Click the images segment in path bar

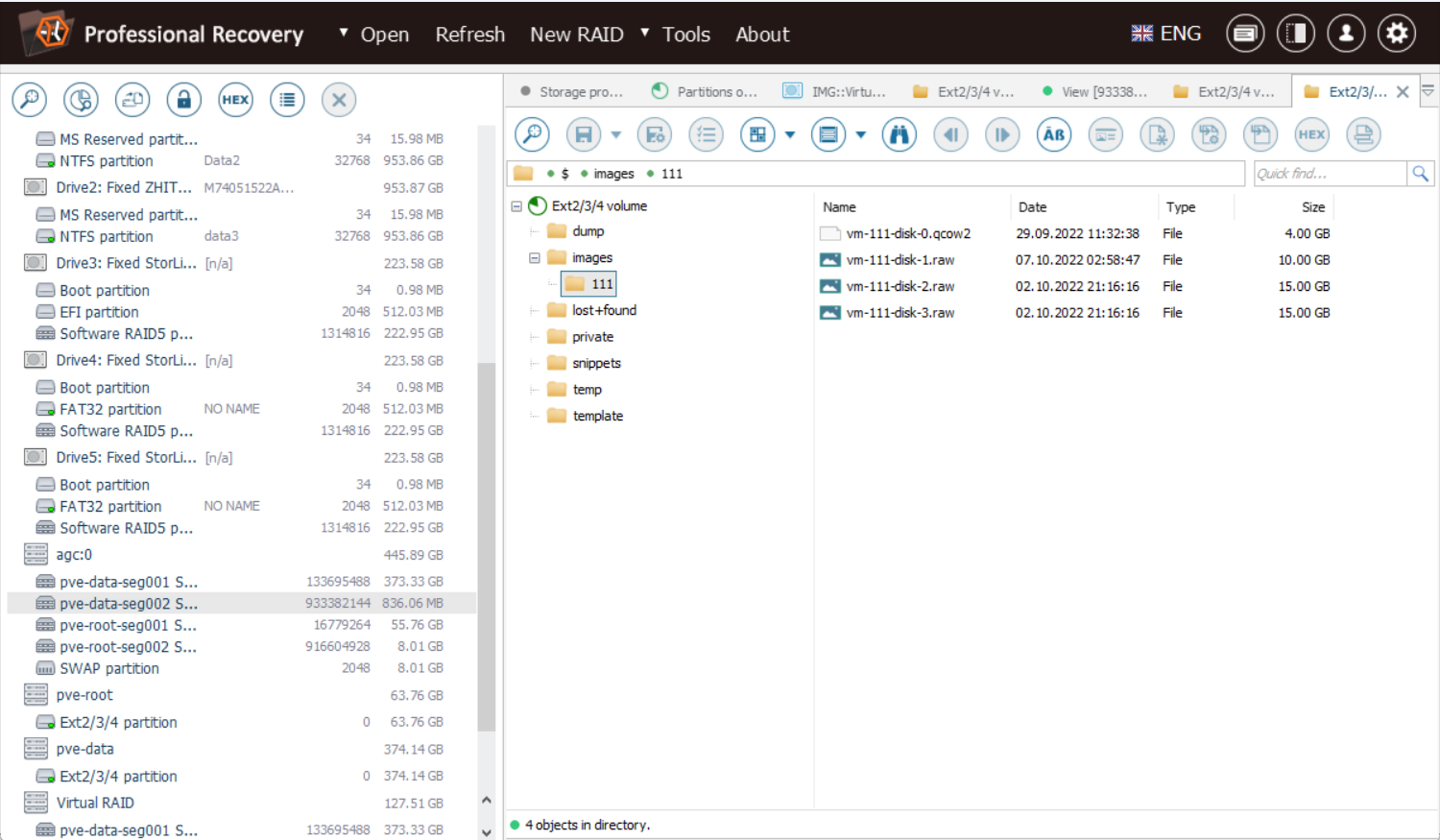pos(613,174)
